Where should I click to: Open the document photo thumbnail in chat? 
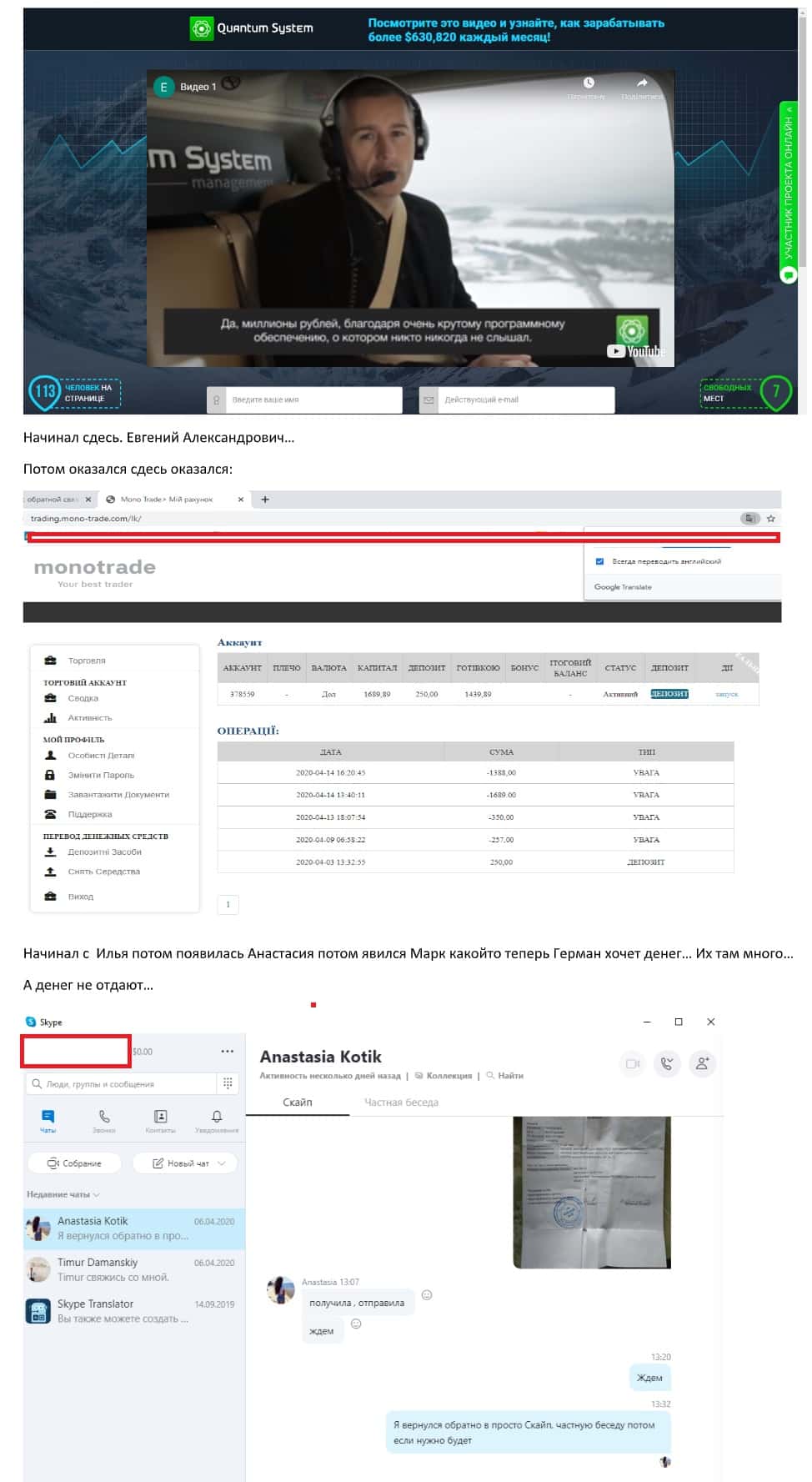(591, 1191)
